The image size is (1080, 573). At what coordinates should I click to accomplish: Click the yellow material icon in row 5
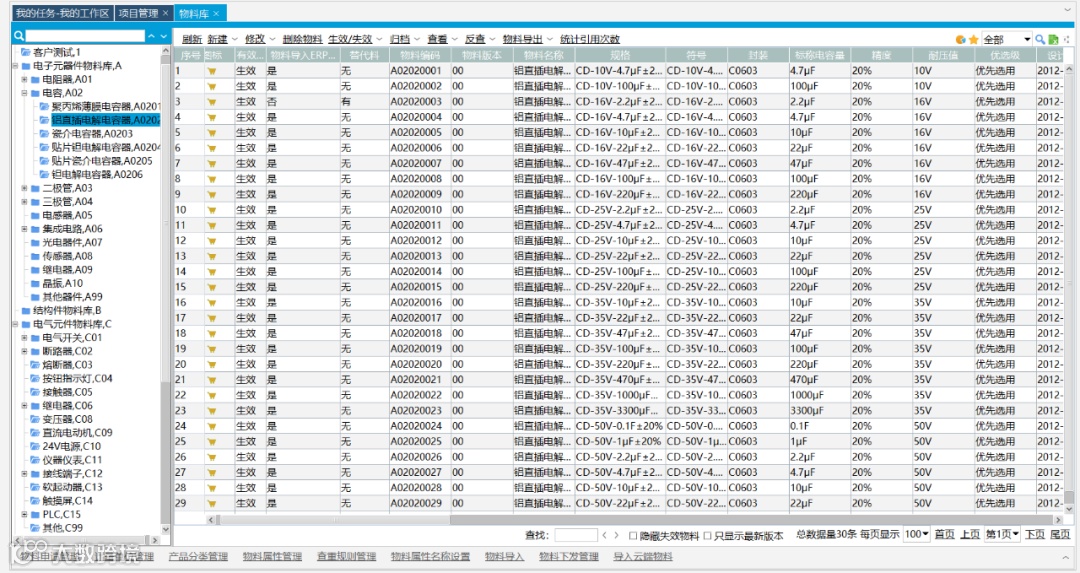coord(211,133)
